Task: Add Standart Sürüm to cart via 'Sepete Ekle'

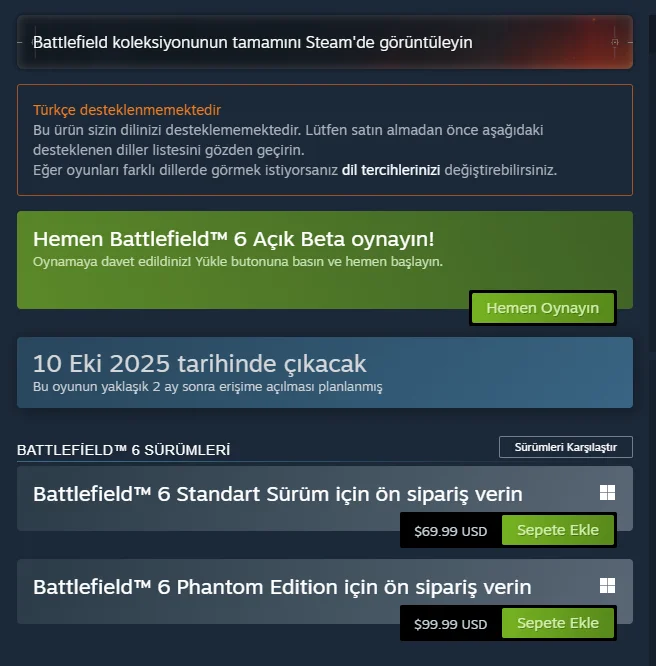Action: tap(558, 530)
